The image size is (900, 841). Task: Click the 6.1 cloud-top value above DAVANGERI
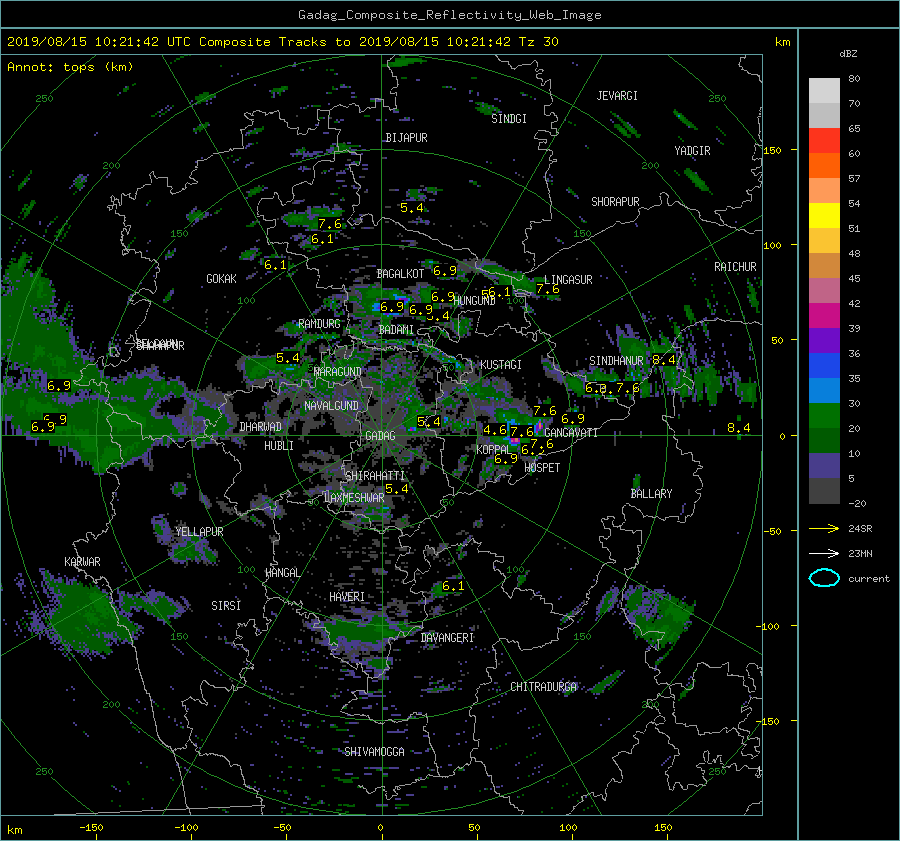(x=453, y=586)
